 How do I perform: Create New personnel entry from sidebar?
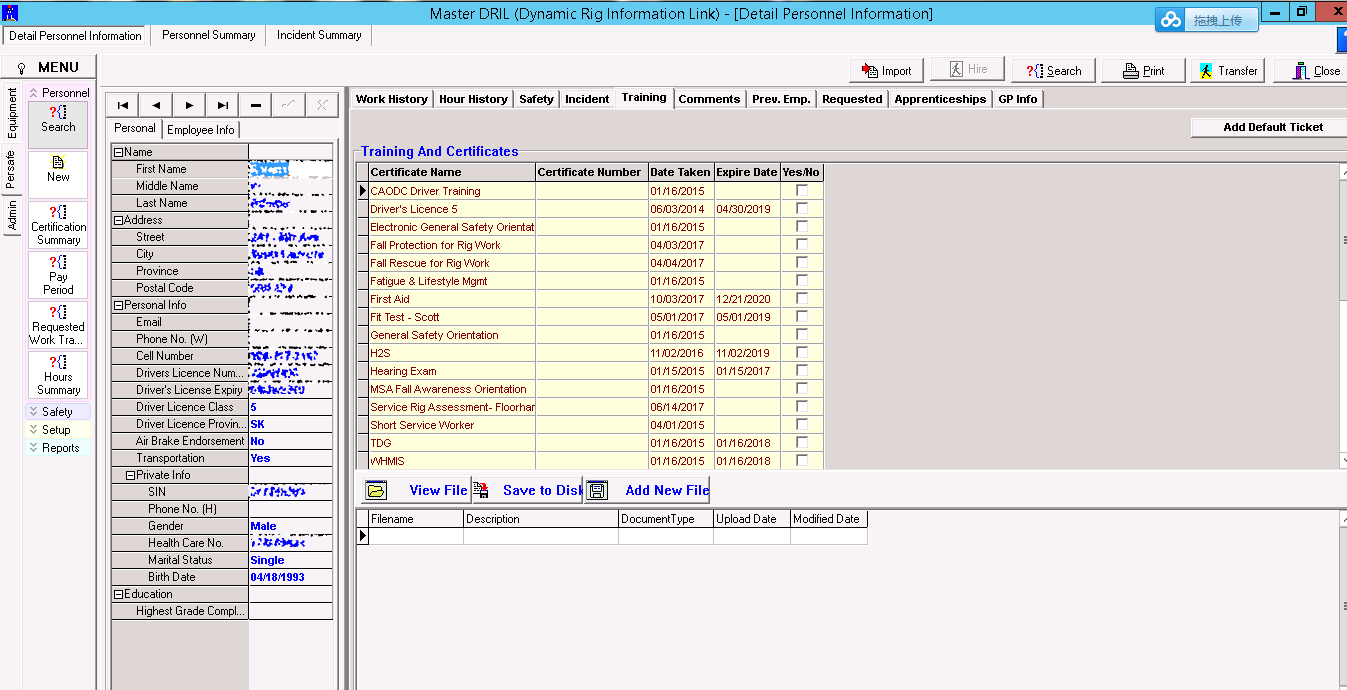click(x=58, y=174)
